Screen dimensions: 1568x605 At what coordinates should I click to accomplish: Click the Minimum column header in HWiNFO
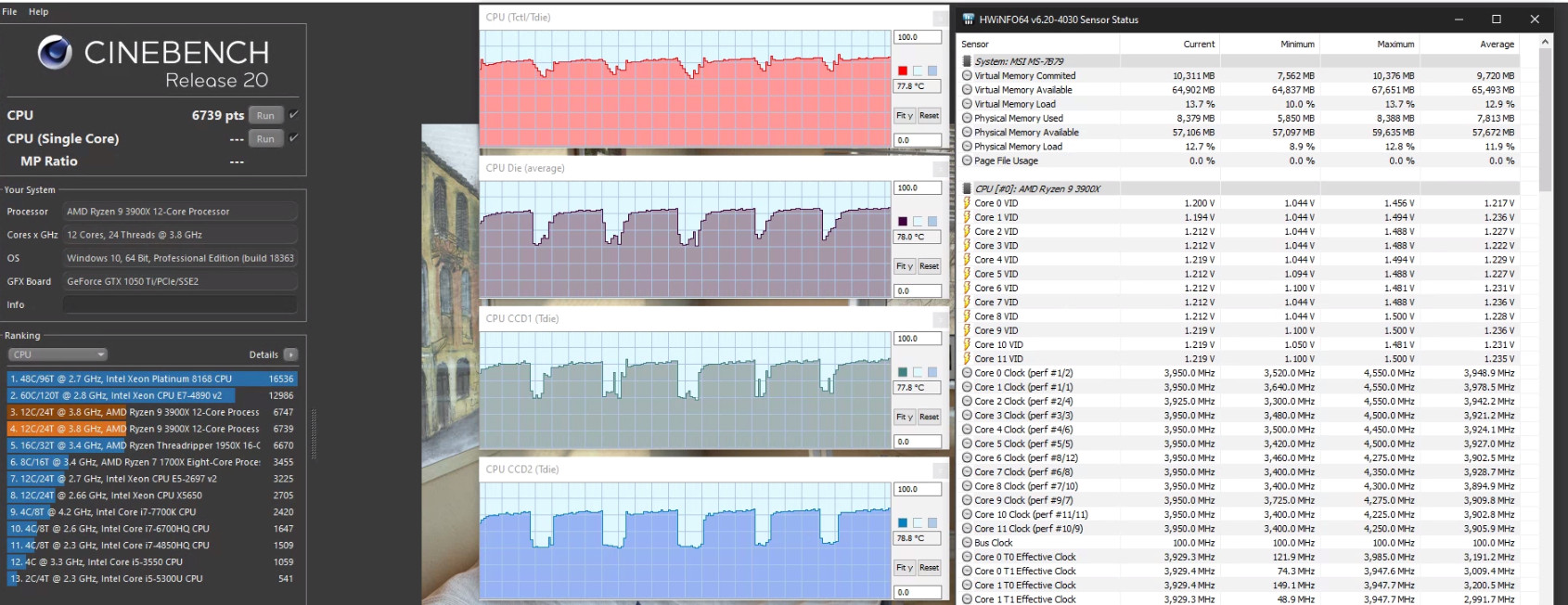coord(1269,44)
